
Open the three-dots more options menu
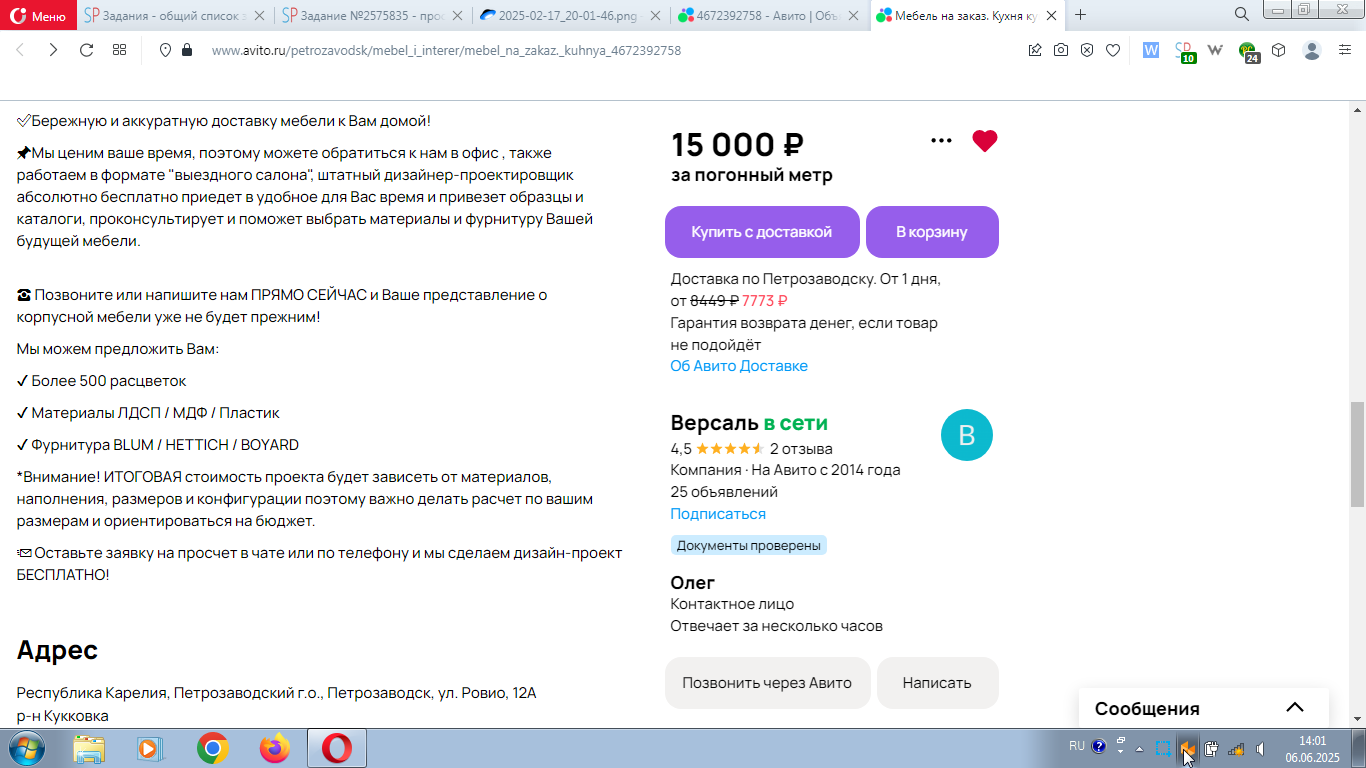[941, 141]
